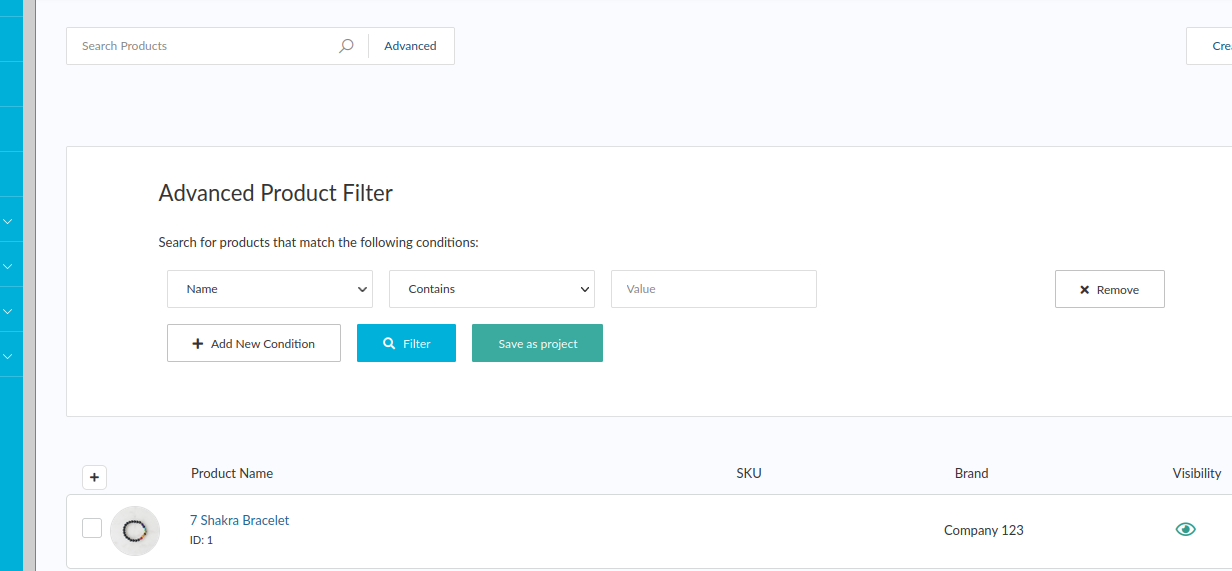The width and height of the screenshot is (1232, 571).
Task: Remove the current filter condition
Action: click(x=1109, y=290)
